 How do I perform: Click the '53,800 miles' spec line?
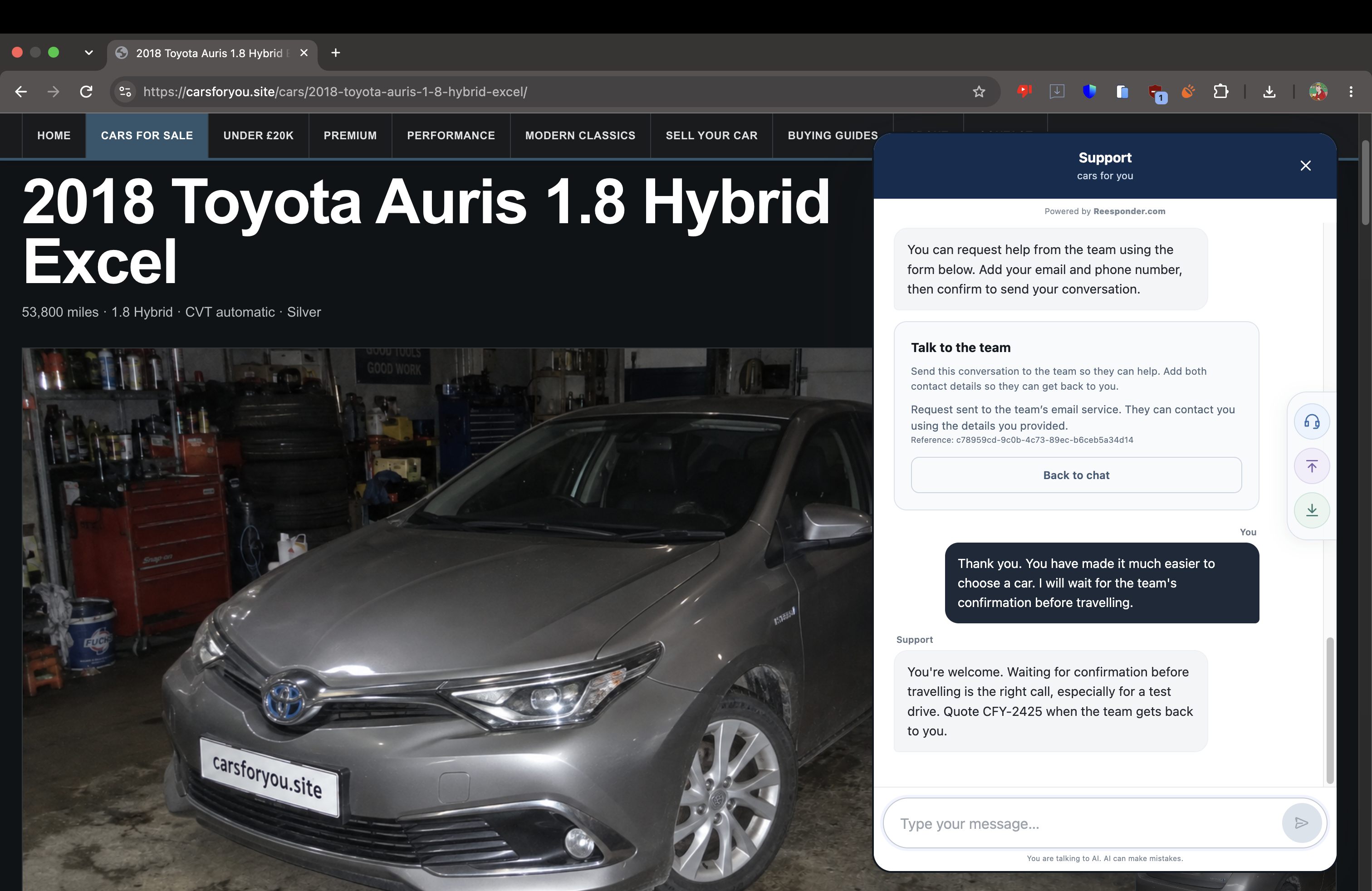(171, 312)
